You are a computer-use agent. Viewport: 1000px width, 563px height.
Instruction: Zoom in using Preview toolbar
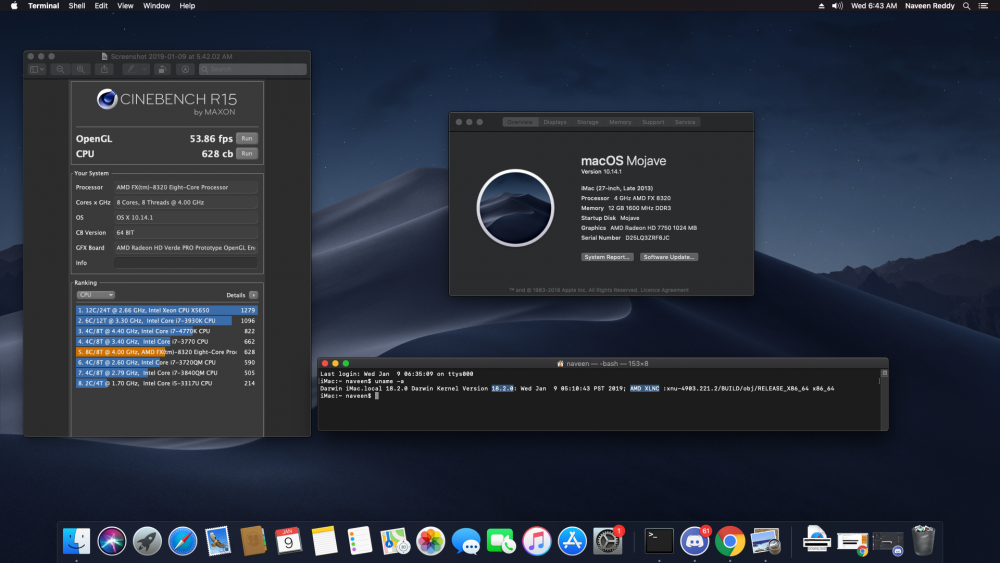tap(80, 69)
